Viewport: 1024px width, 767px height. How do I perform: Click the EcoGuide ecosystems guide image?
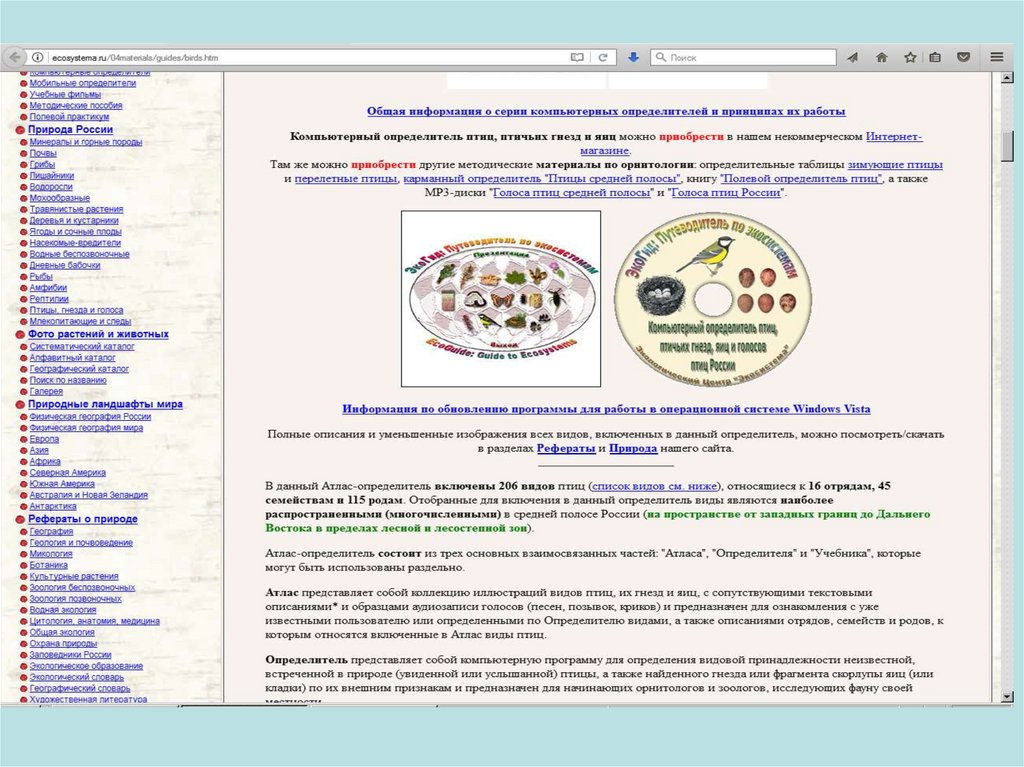click(501, 299)
